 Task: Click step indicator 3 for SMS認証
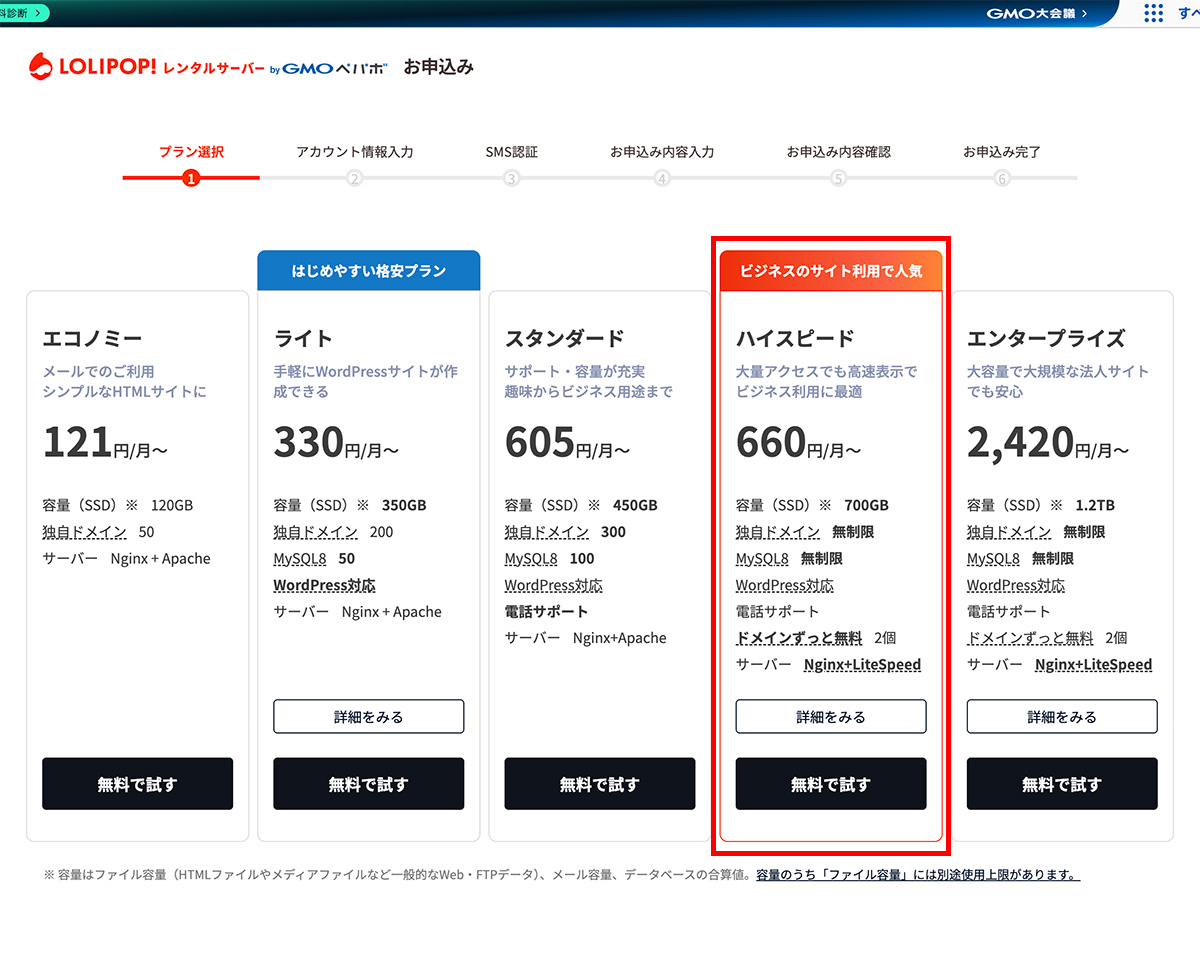pos(510,180)
